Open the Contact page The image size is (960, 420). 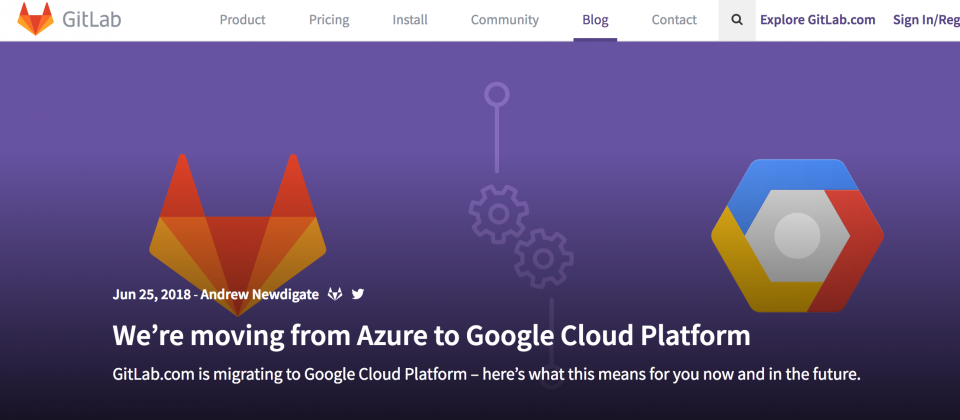tap(674, 20)
